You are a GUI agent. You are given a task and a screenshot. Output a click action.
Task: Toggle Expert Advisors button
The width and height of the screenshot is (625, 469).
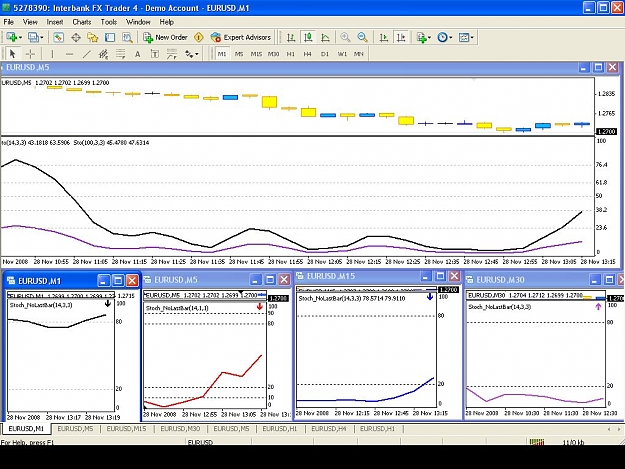(241, 37)
